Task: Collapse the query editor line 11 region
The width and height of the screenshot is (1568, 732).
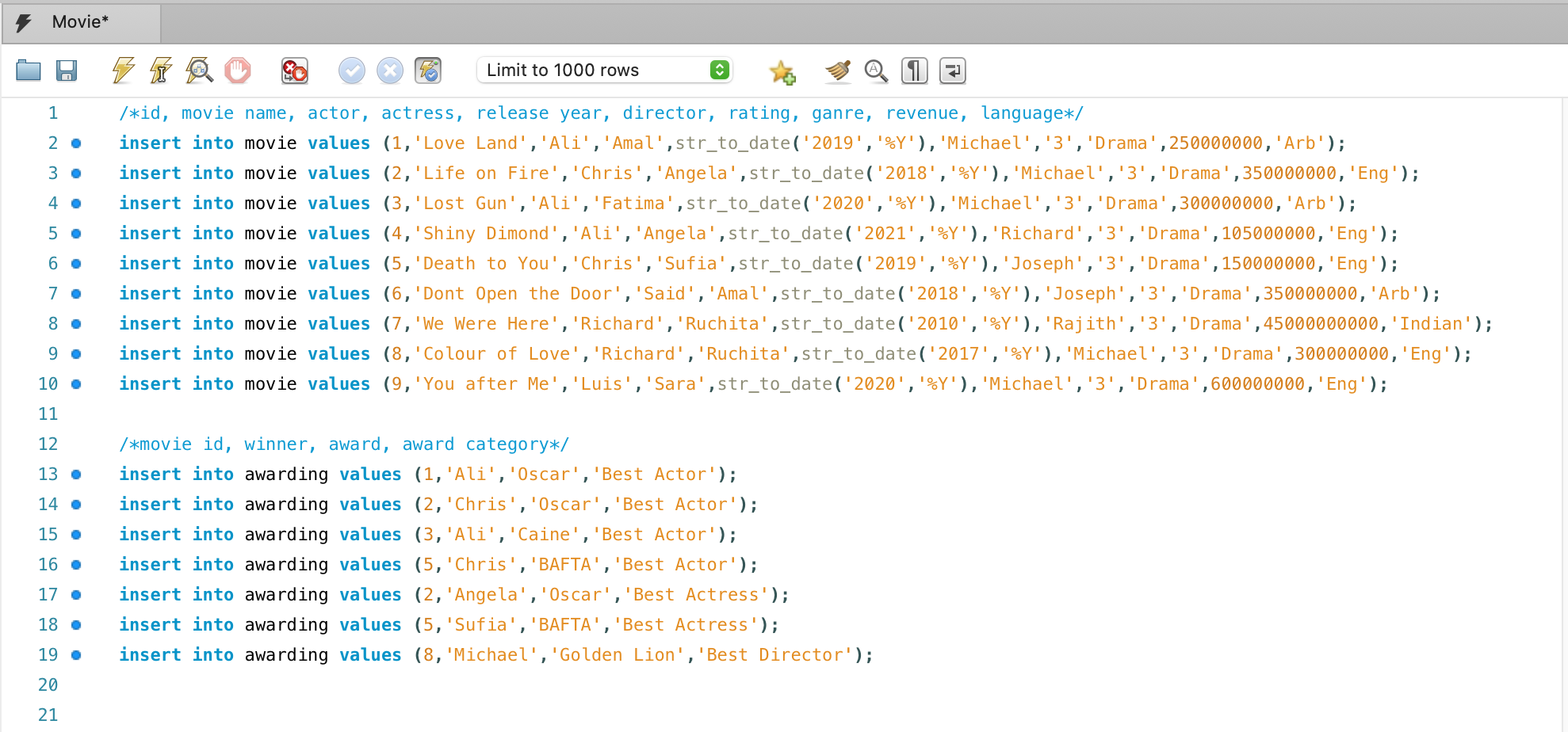Action: coord(75,414)
